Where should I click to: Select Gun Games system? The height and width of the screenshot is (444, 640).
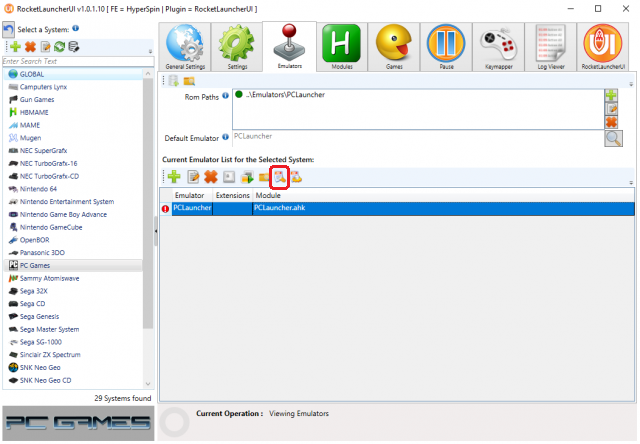click(73, 100)
